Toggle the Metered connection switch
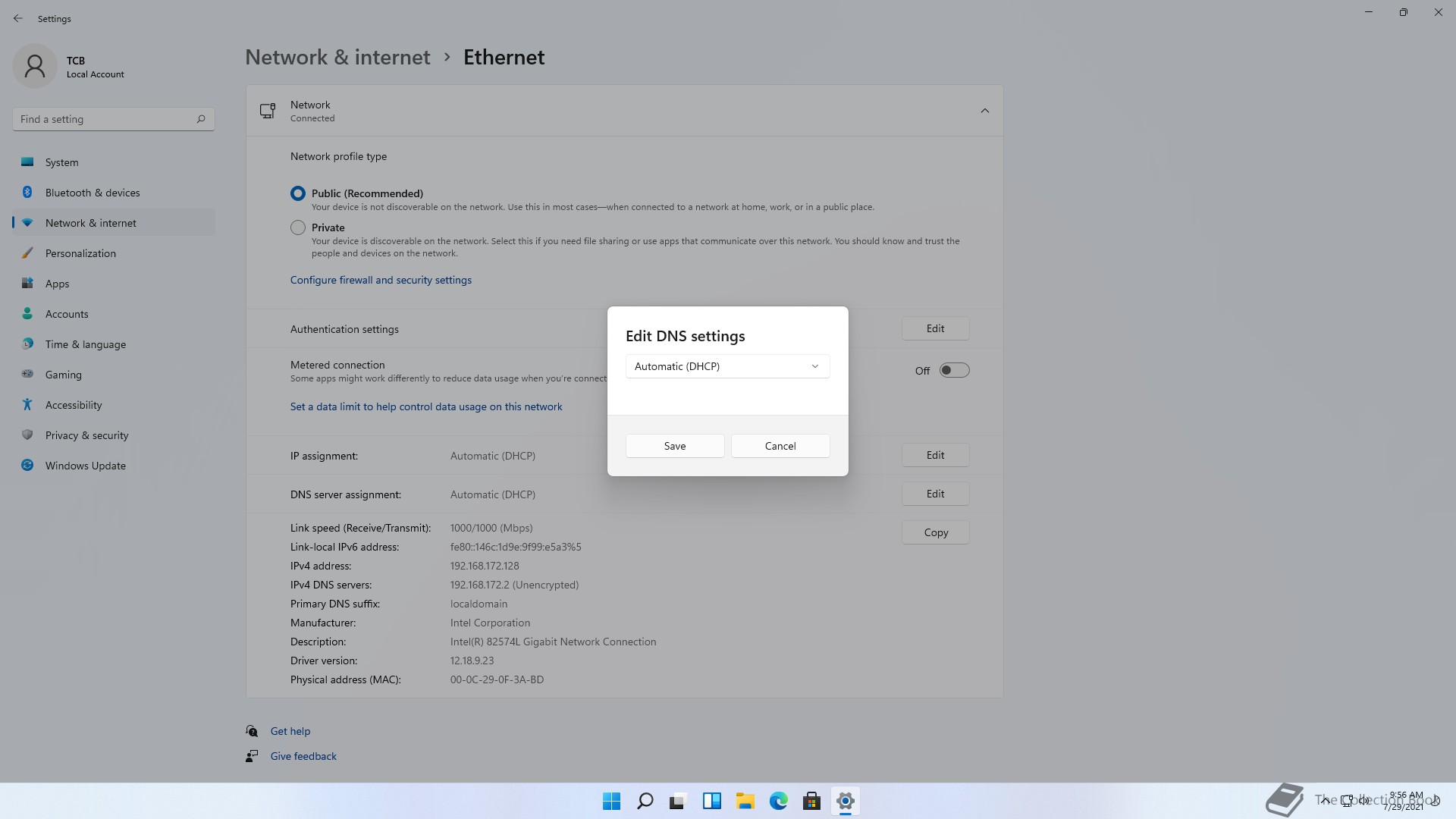Viewport: 1456px width, 819px height. pyautogui.click(x=954, y=371)
